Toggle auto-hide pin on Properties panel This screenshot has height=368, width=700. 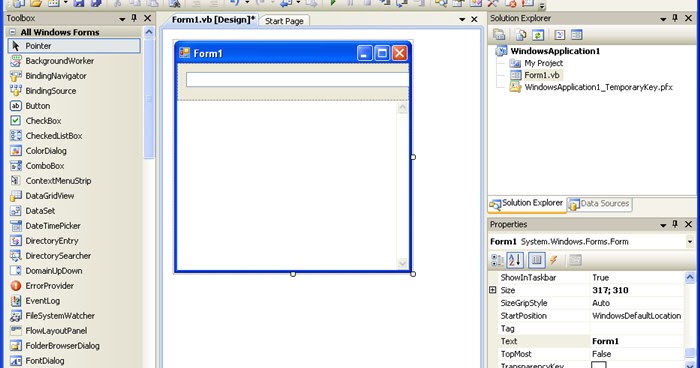(x=675, y=224)
